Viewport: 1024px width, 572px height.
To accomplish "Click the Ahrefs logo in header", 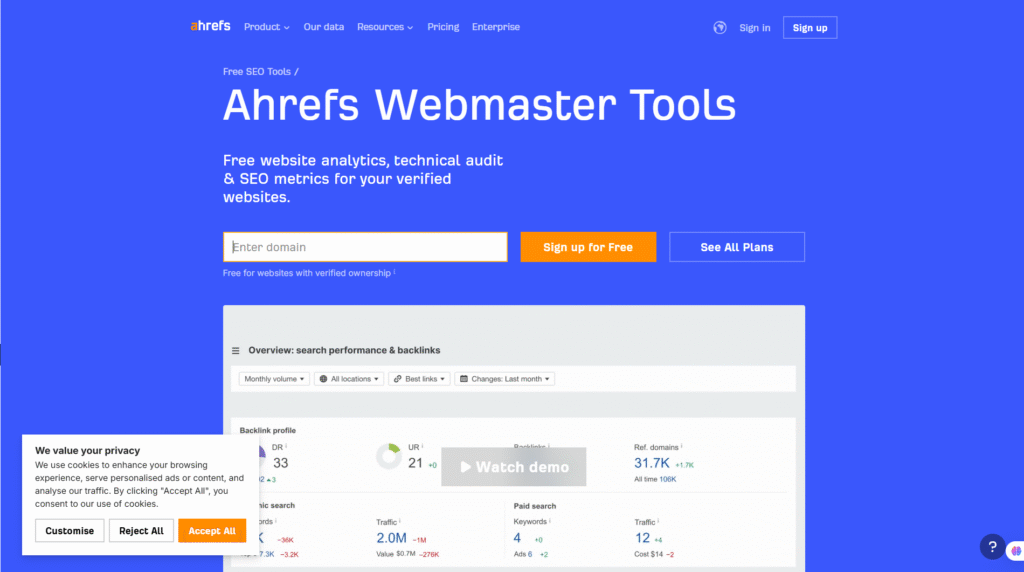I will [210, 27].
